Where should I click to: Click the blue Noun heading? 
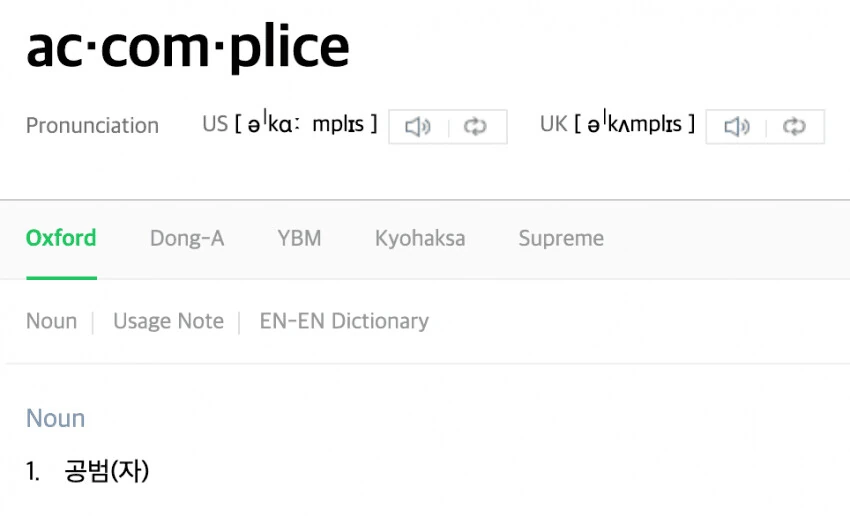pos(56,418)
